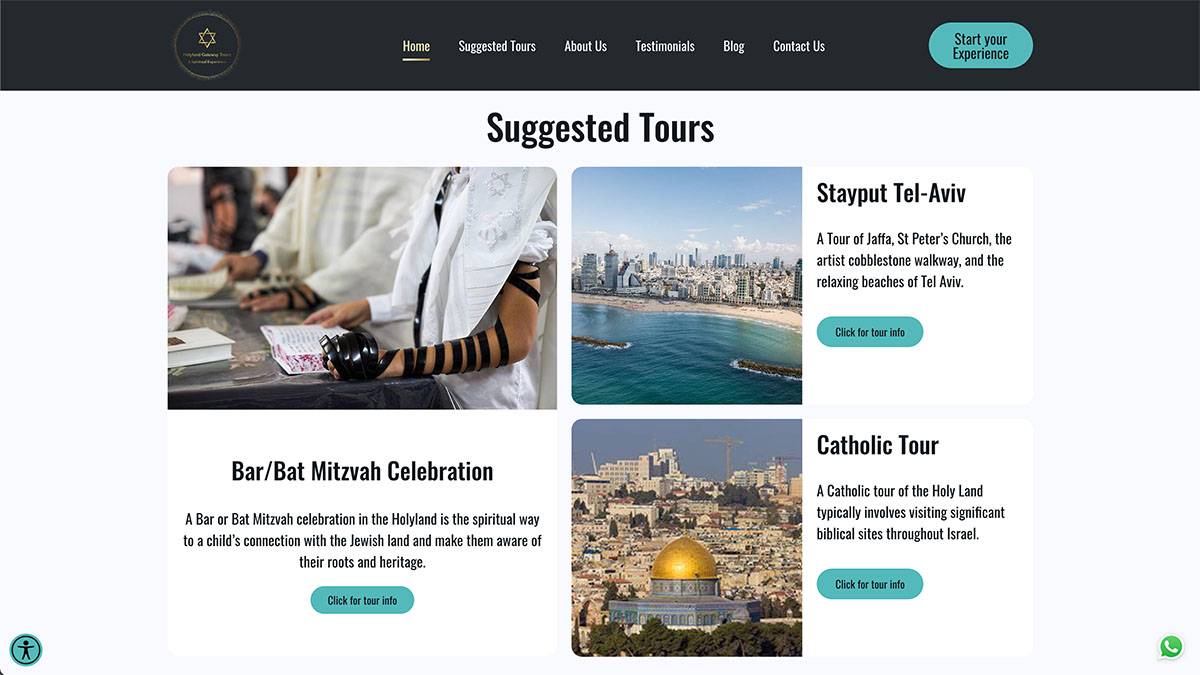Screen dimensions: 1200x675
Task: Open the Tel Aviv coastline photo
Action: point(687,286)
